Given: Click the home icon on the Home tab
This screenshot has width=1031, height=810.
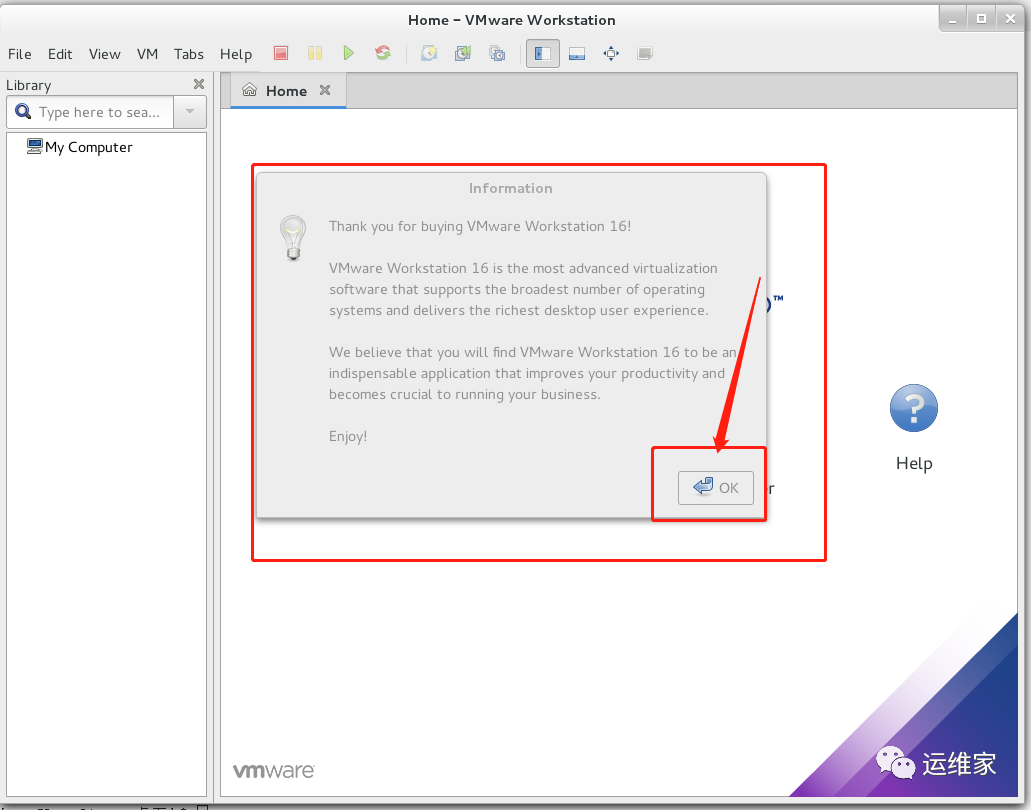Looking at the screenshot, I should point(249,90).
